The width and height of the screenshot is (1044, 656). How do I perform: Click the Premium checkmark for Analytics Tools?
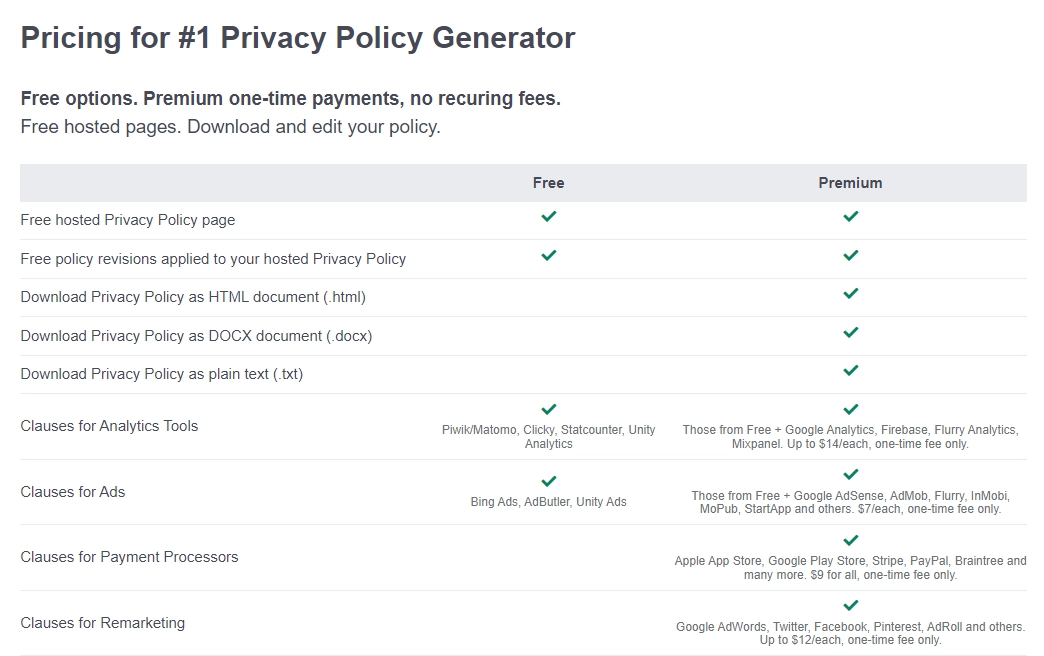(x=850, y=409)
